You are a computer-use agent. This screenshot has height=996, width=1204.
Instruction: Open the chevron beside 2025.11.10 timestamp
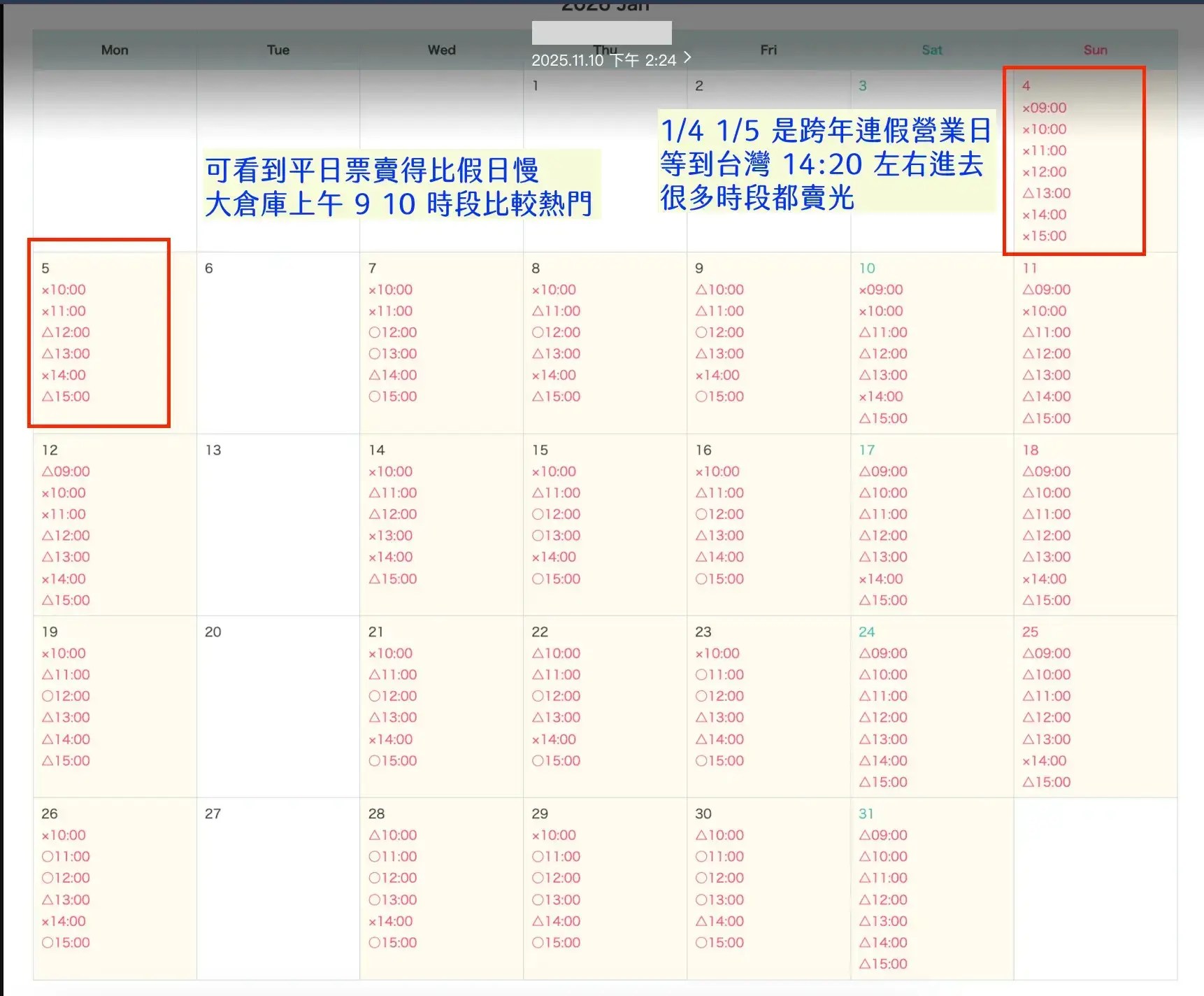688,57
